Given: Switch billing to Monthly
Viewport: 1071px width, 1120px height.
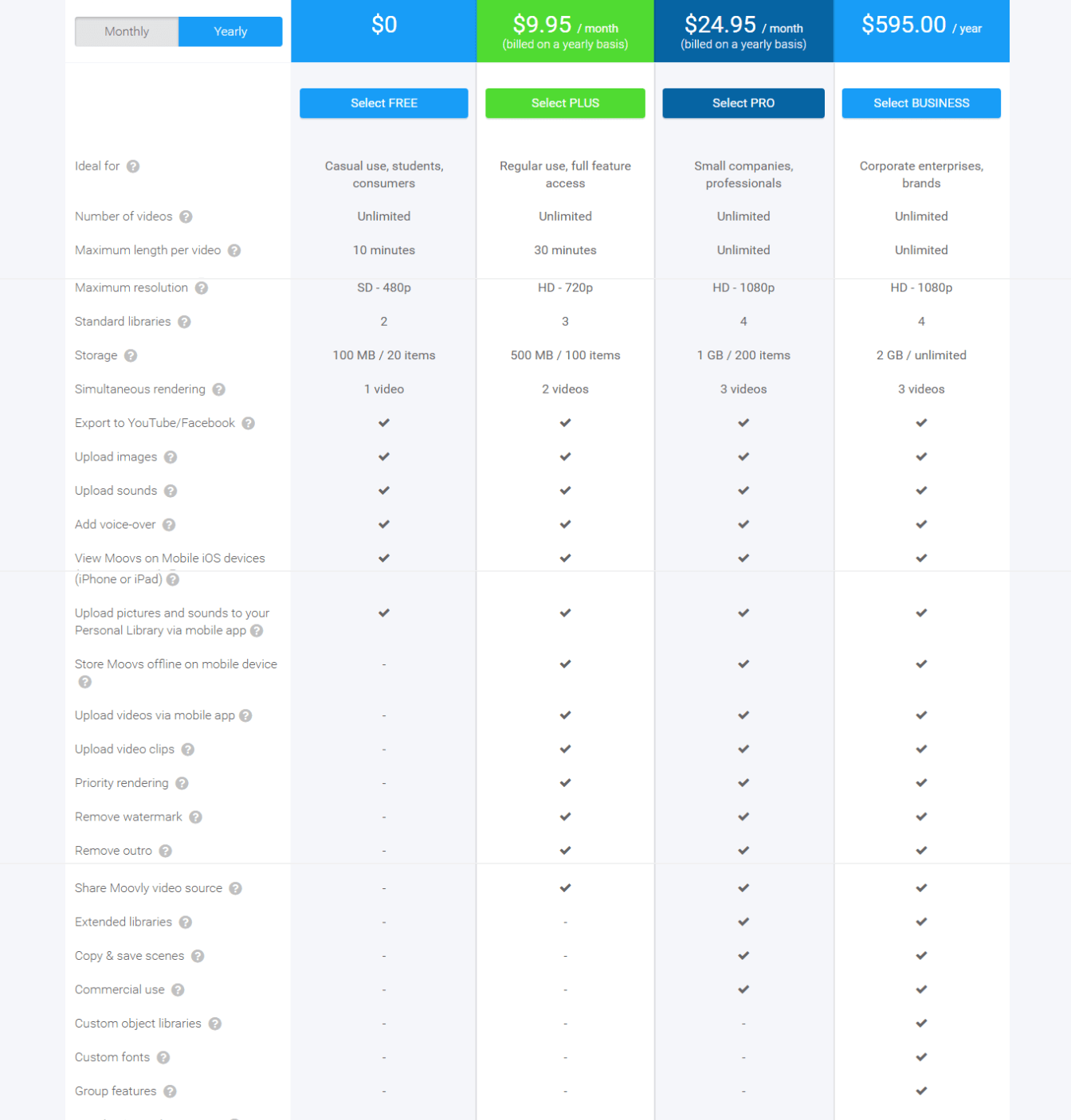Looking at the screenshot, I should tap(127, 32).
